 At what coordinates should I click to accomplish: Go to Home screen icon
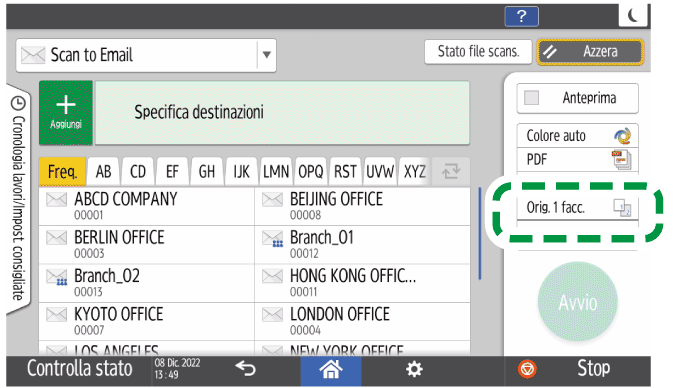tap(331, 369)
